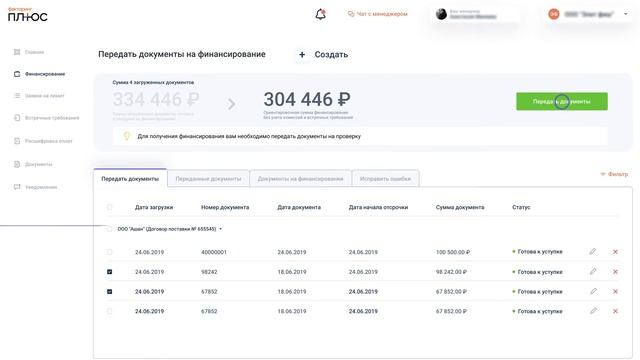
Task: Click the faded uploaded sum 334 446 ₽
Action: (x=156, y=99)
